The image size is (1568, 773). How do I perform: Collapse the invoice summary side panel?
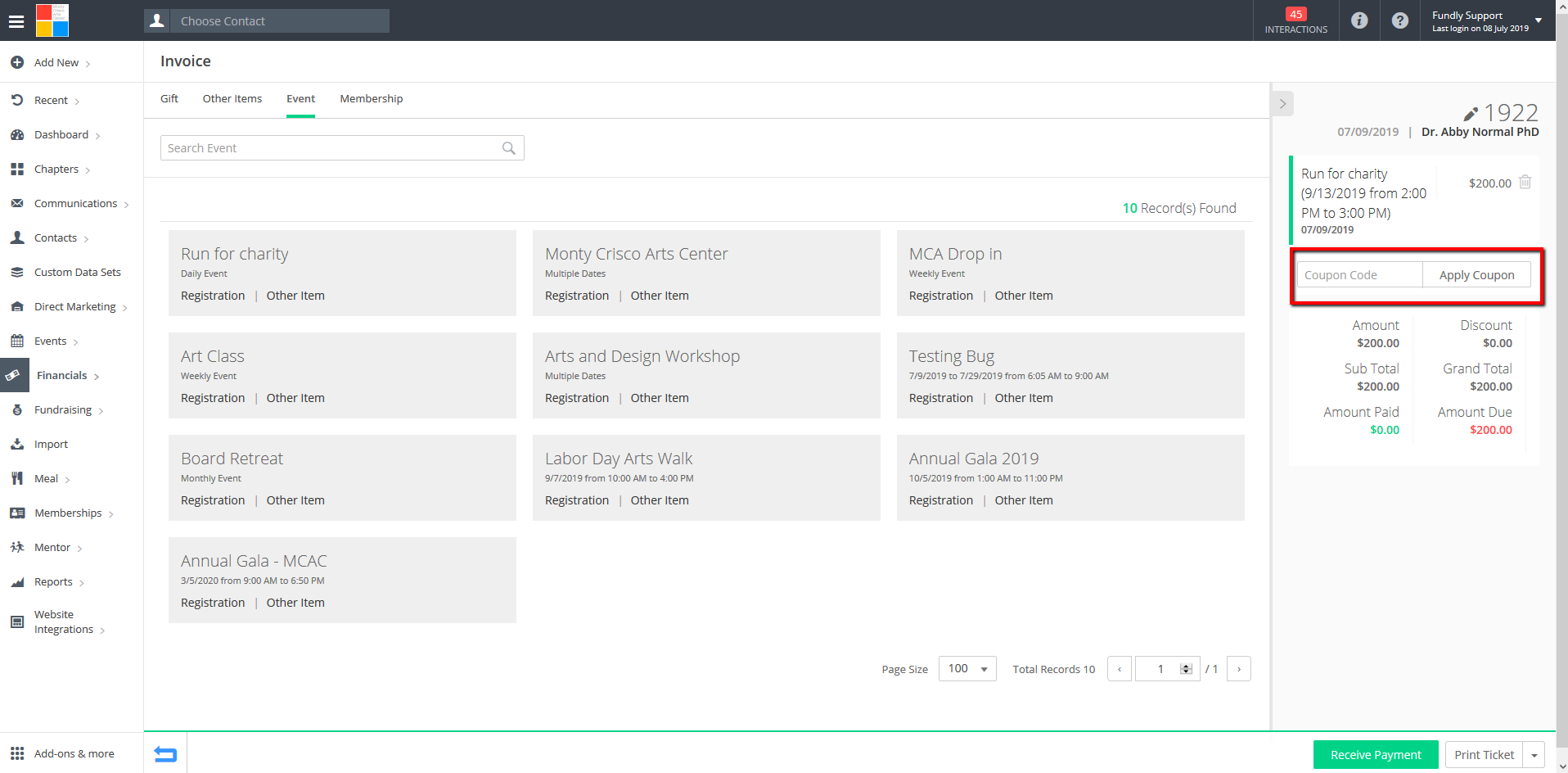[x=1282, y=103]
